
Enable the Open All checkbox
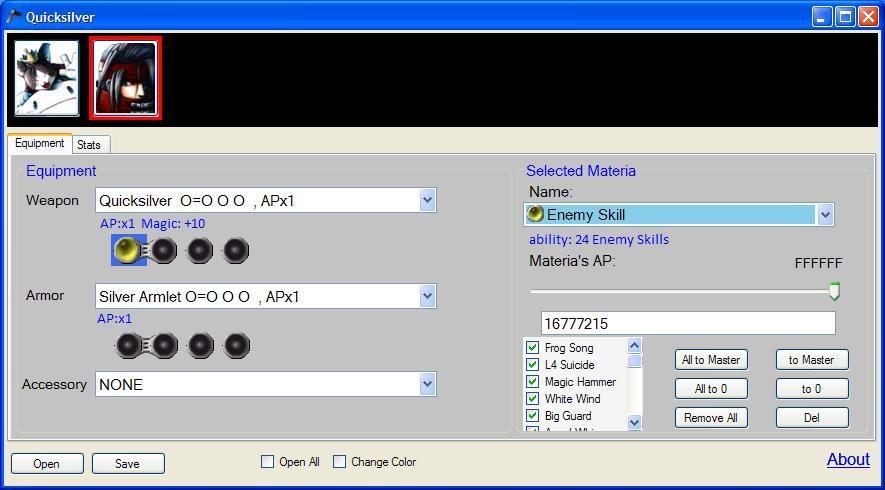267,462
